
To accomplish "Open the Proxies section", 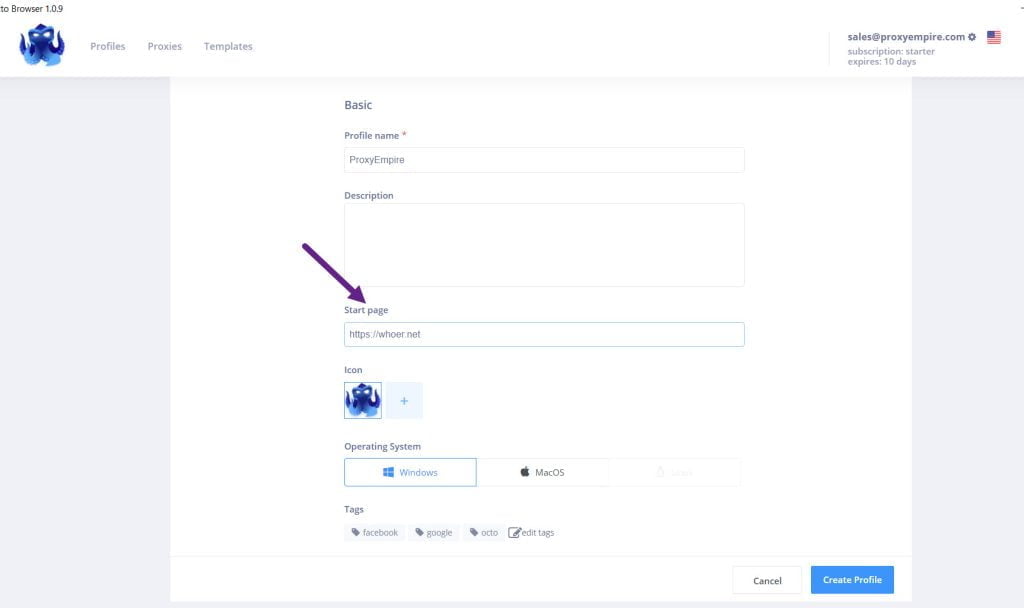I will 165,46.
